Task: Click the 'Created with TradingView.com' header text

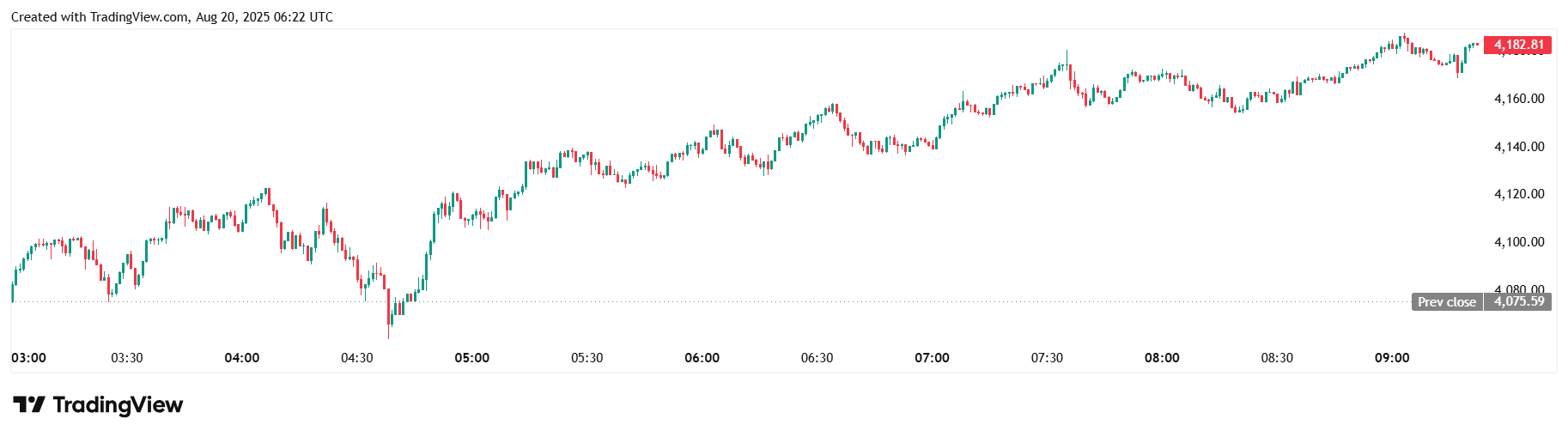Action: pos(172,17)
